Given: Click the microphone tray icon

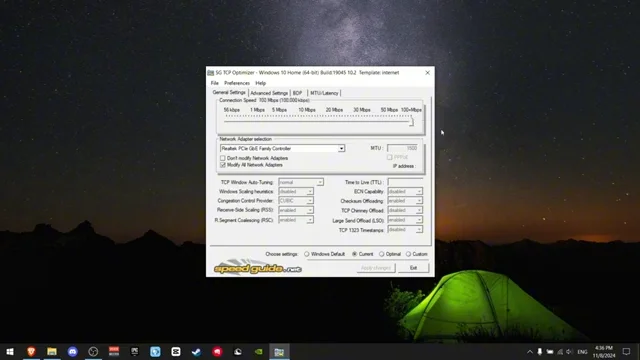Looking at the screenshot, I should pos(540,351).
